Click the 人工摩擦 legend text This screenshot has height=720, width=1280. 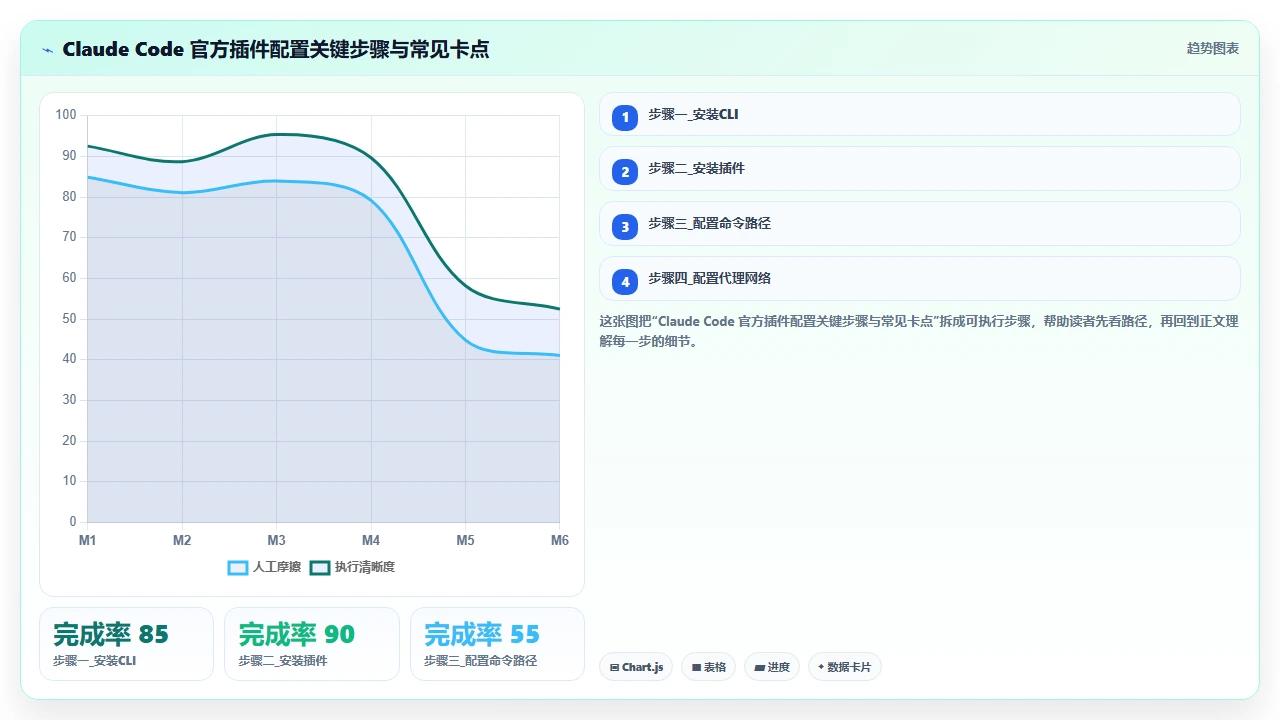pyautogui.click(x=277, y=568)
